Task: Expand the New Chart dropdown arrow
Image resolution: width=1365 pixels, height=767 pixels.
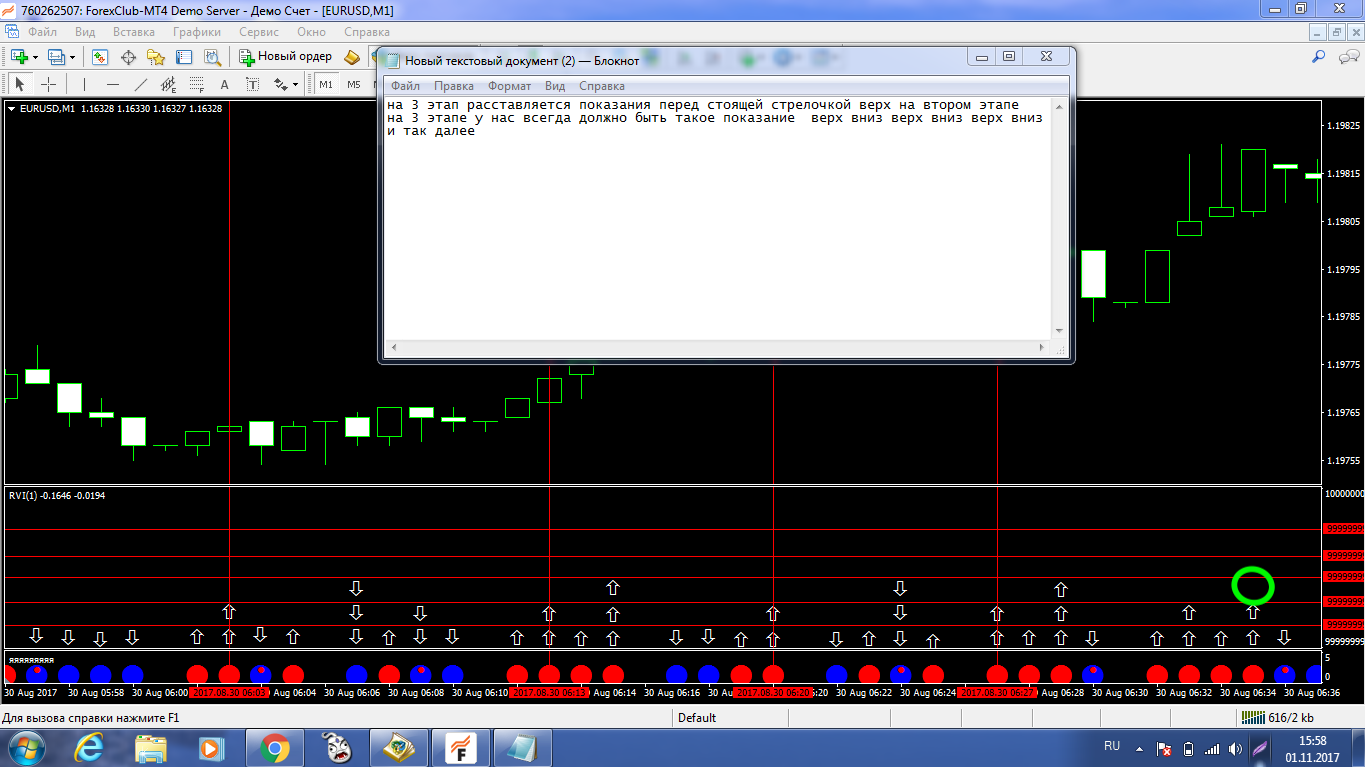Action: click(35, 57)
